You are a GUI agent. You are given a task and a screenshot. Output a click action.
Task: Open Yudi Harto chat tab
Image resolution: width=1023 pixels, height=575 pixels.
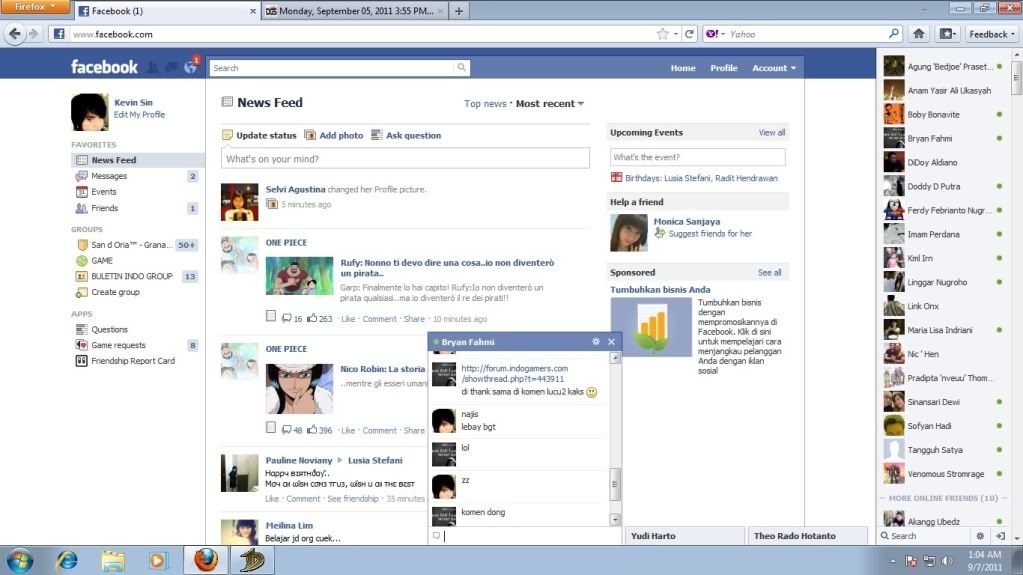[x=684, y=536]
